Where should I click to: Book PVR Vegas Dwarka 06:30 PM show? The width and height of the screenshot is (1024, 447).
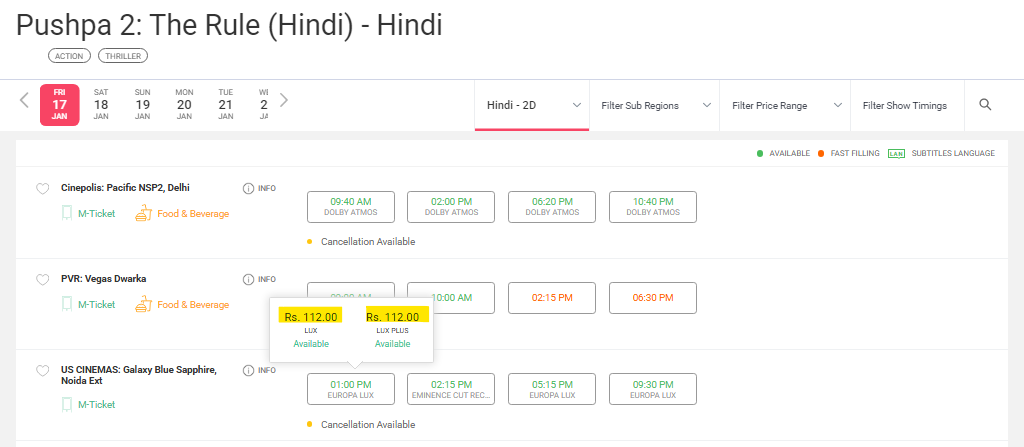[x=653, y=297]
